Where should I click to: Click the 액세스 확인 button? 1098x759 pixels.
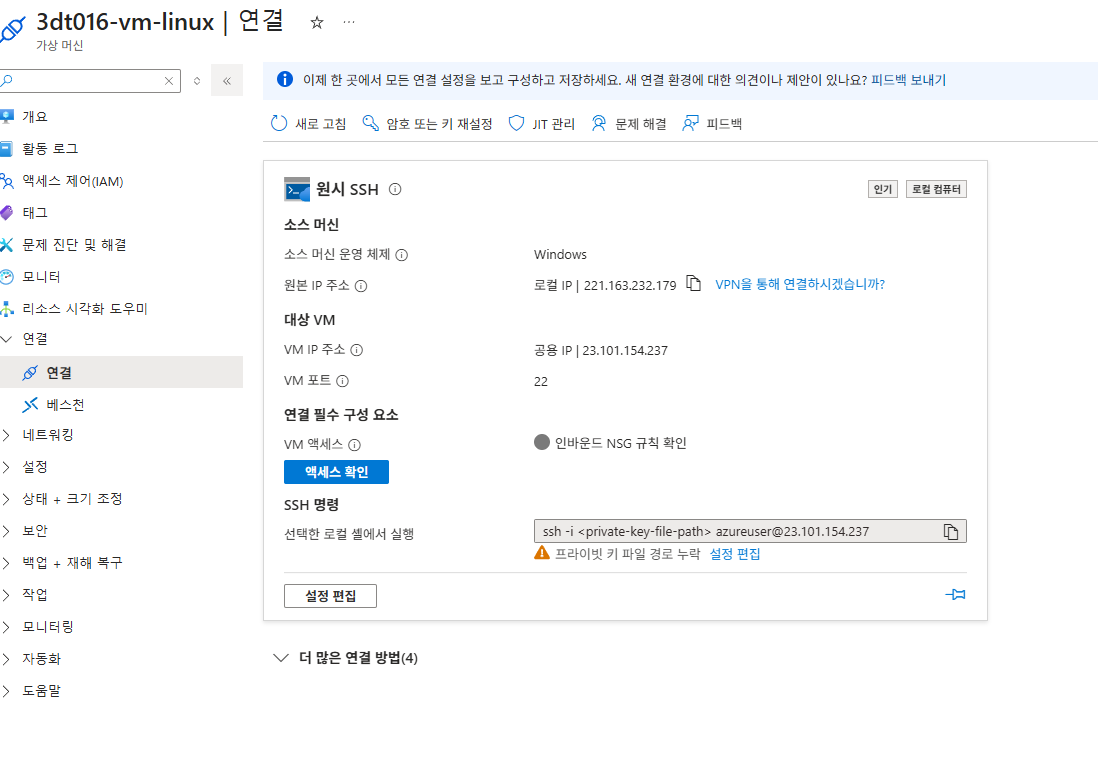pos(336,472)
